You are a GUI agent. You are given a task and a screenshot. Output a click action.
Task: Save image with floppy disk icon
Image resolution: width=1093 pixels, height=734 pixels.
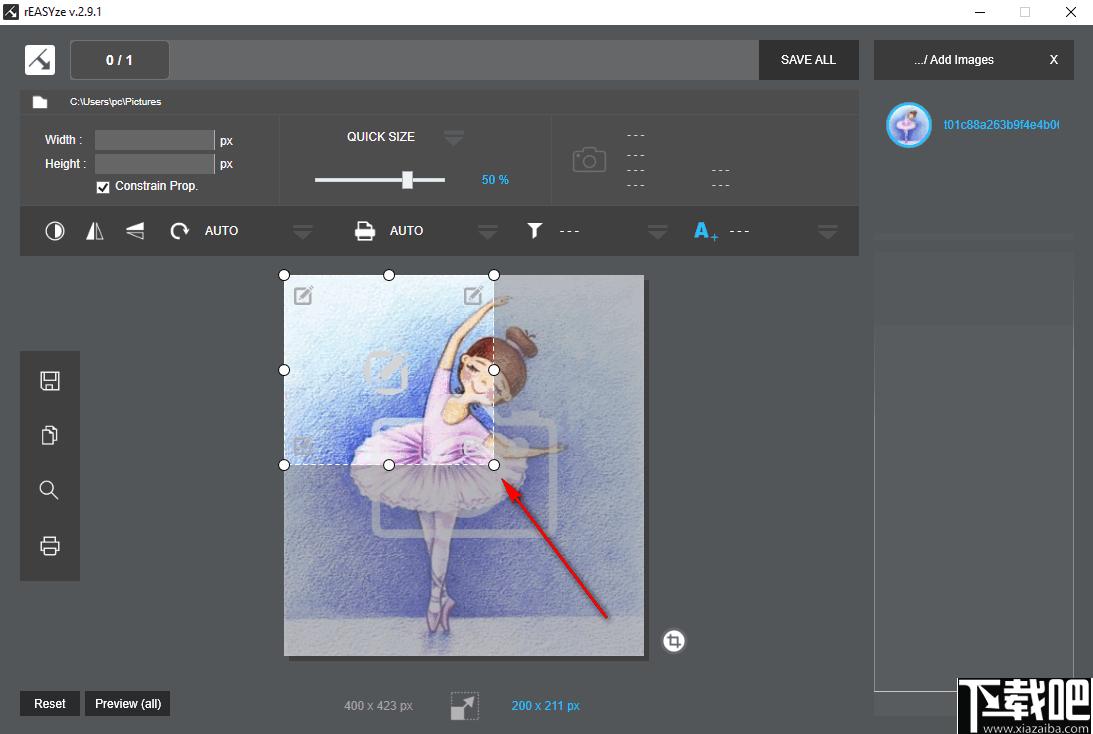(x=49, y=381)
